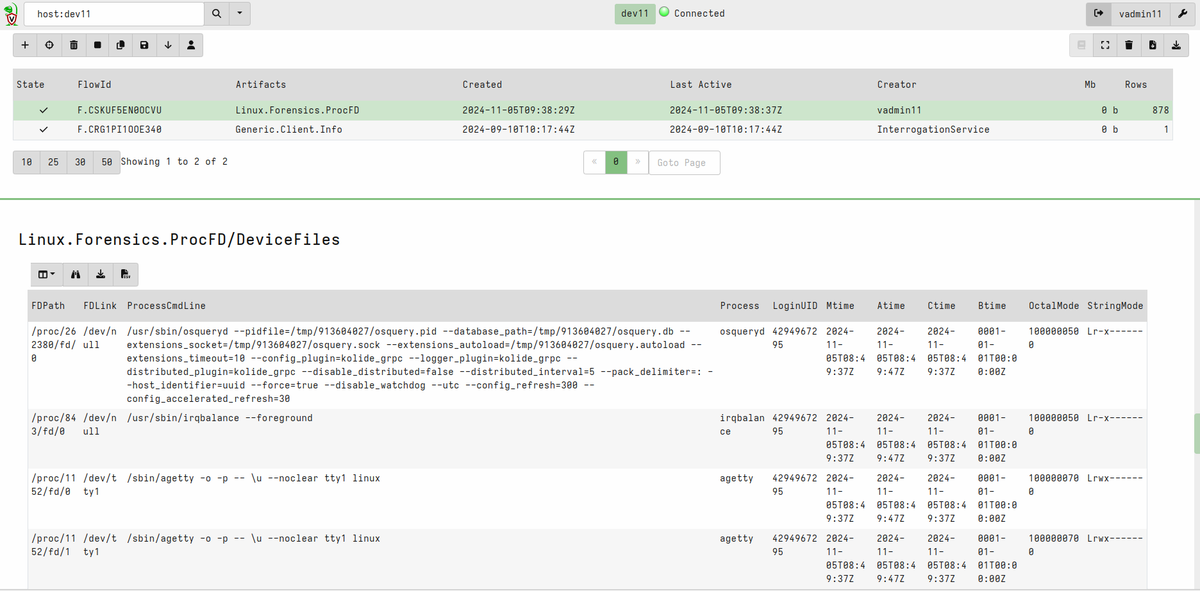Stop the collection with square icon
This screenshot has width=1200, height=591.
97,45
